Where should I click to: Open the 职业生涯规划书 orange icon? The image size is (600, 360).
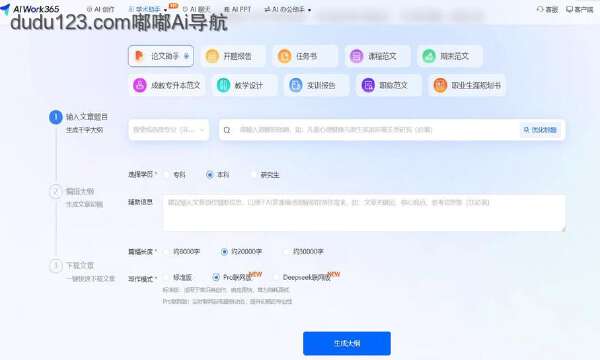(440, 85)
